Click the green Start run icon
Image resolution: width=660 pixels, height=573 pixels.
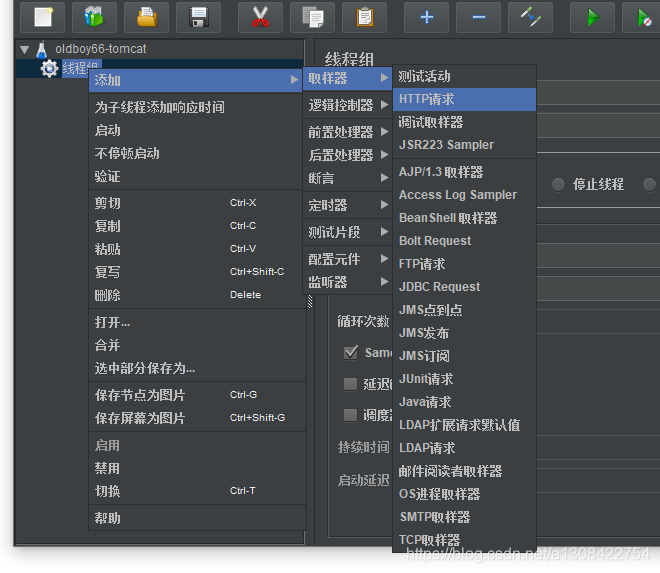(x=592, y=17)
